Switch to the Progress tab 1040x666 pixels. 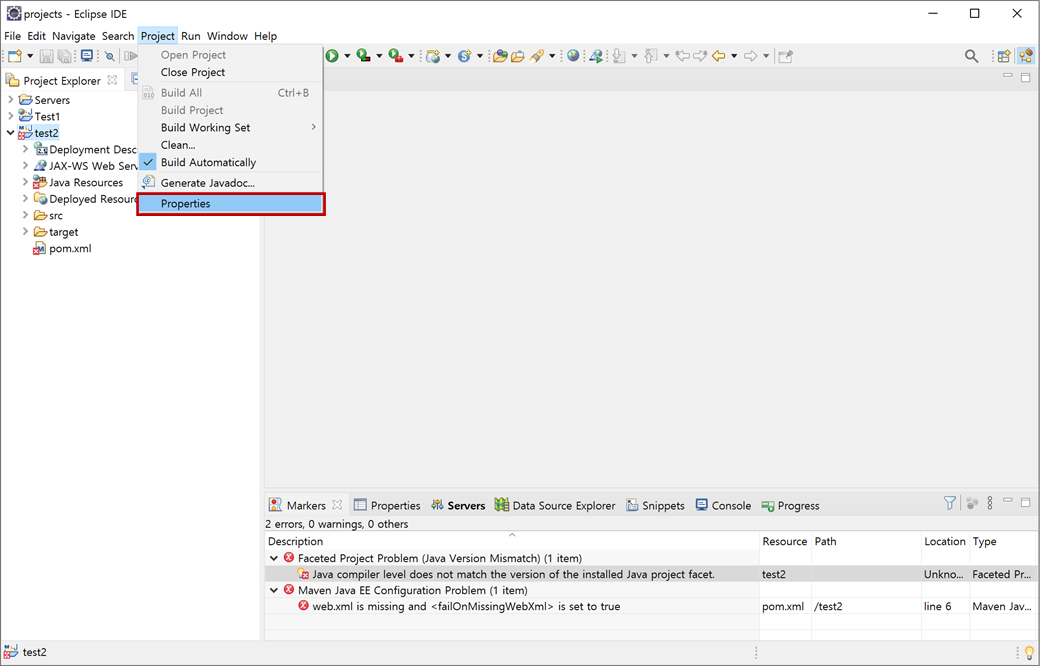tap(790, 505)
